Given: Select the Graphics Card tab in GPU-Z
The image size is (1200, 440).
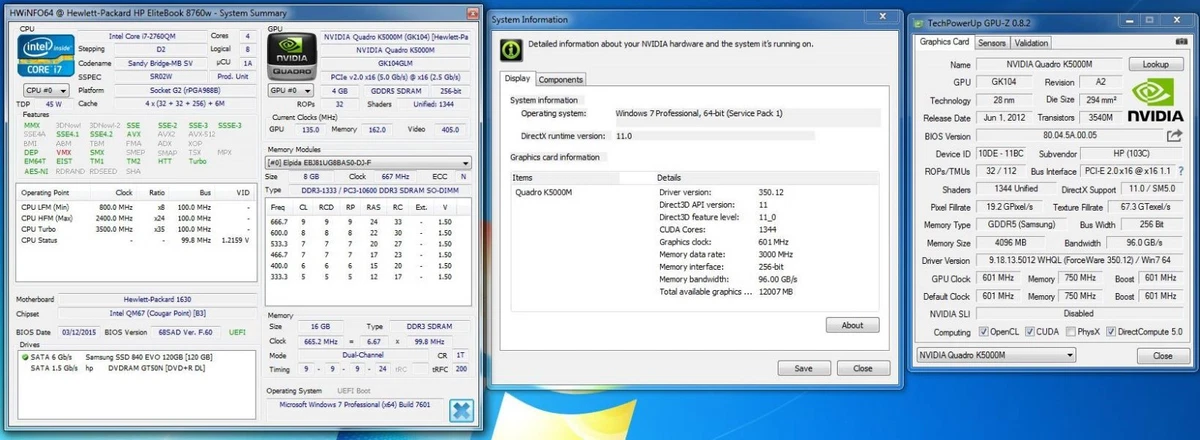Looking at the screenshot, I should tap(944, 43).
